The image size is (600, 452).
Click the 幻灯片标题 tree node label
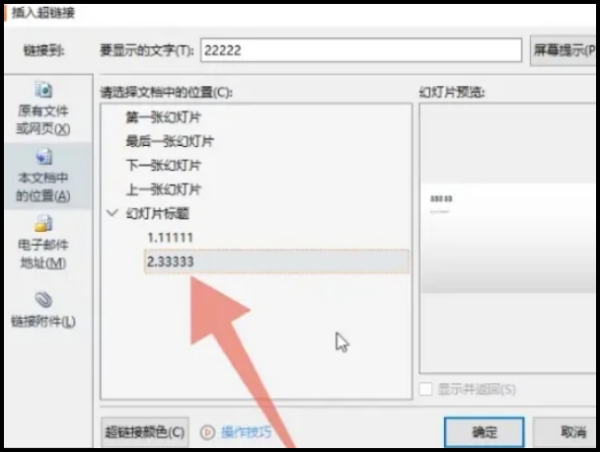click(158, 214)
